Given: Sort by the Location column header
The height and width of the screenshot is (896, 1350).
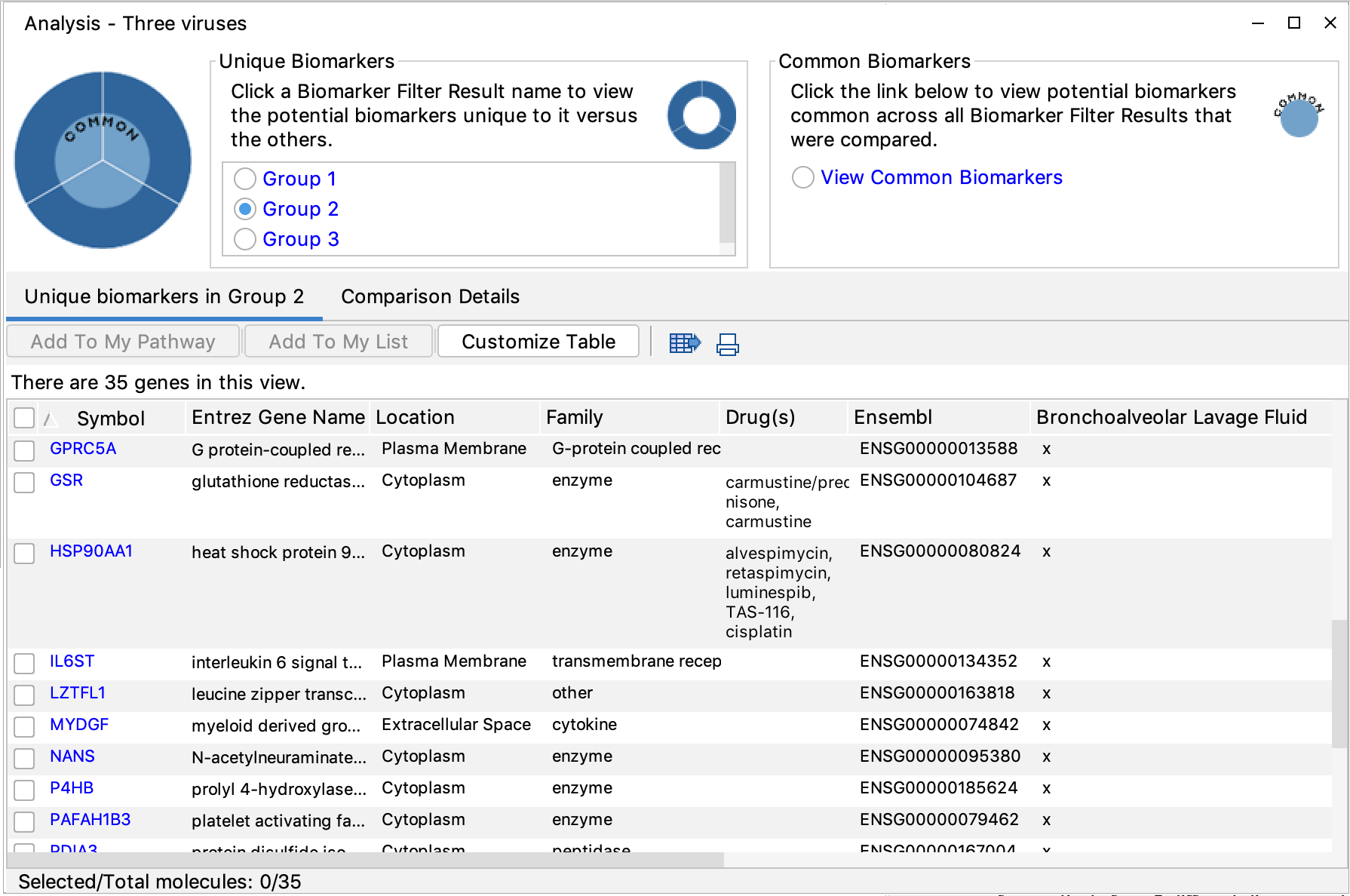Looking at the screenshot, I should click(456, 417).
